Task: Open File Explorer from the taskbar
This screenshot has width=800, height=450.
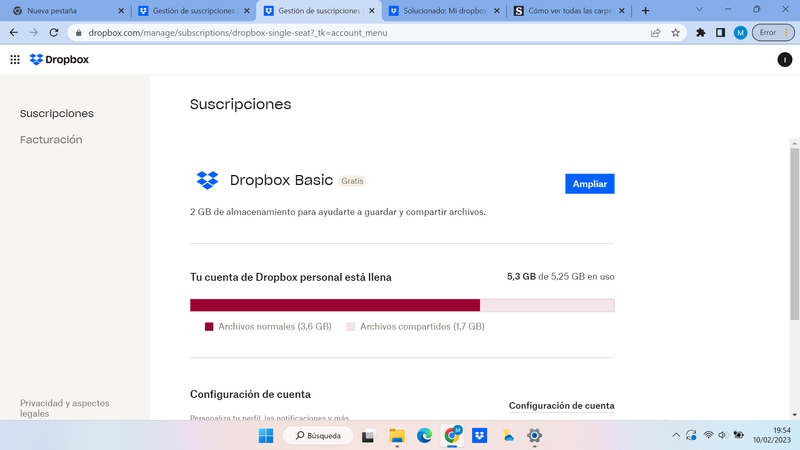Action: pyautogui.click(x=396, y=436)
